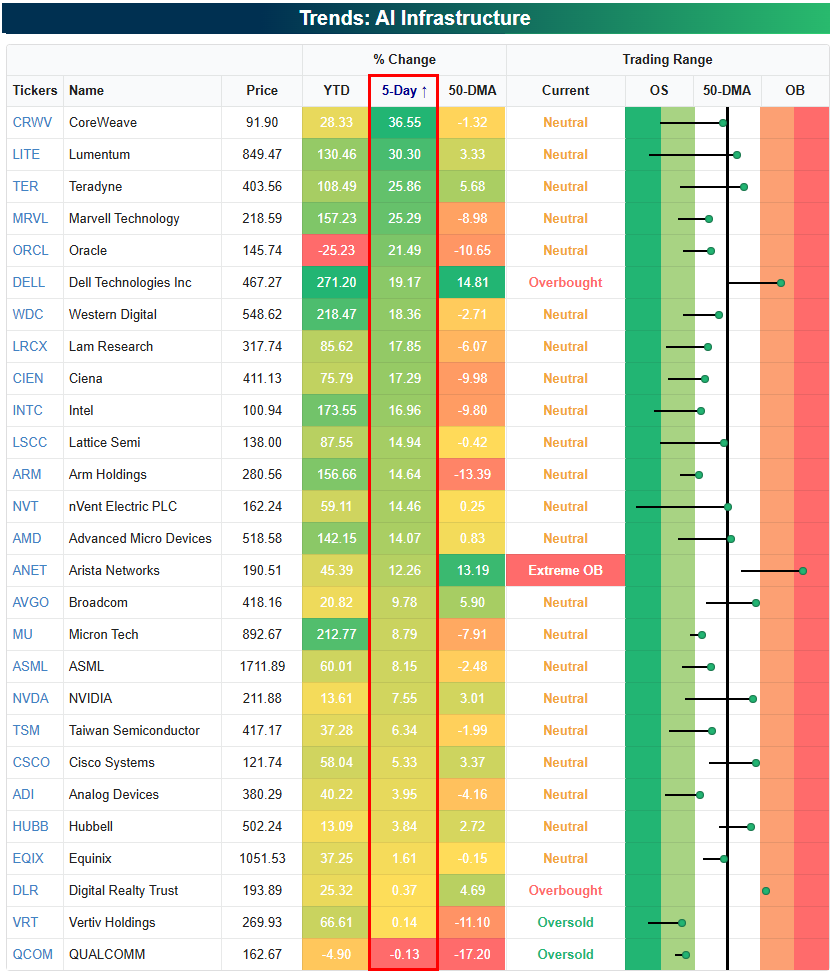Click the Current trading range header
The image size is (835, 978).
[x=565, y=90]
